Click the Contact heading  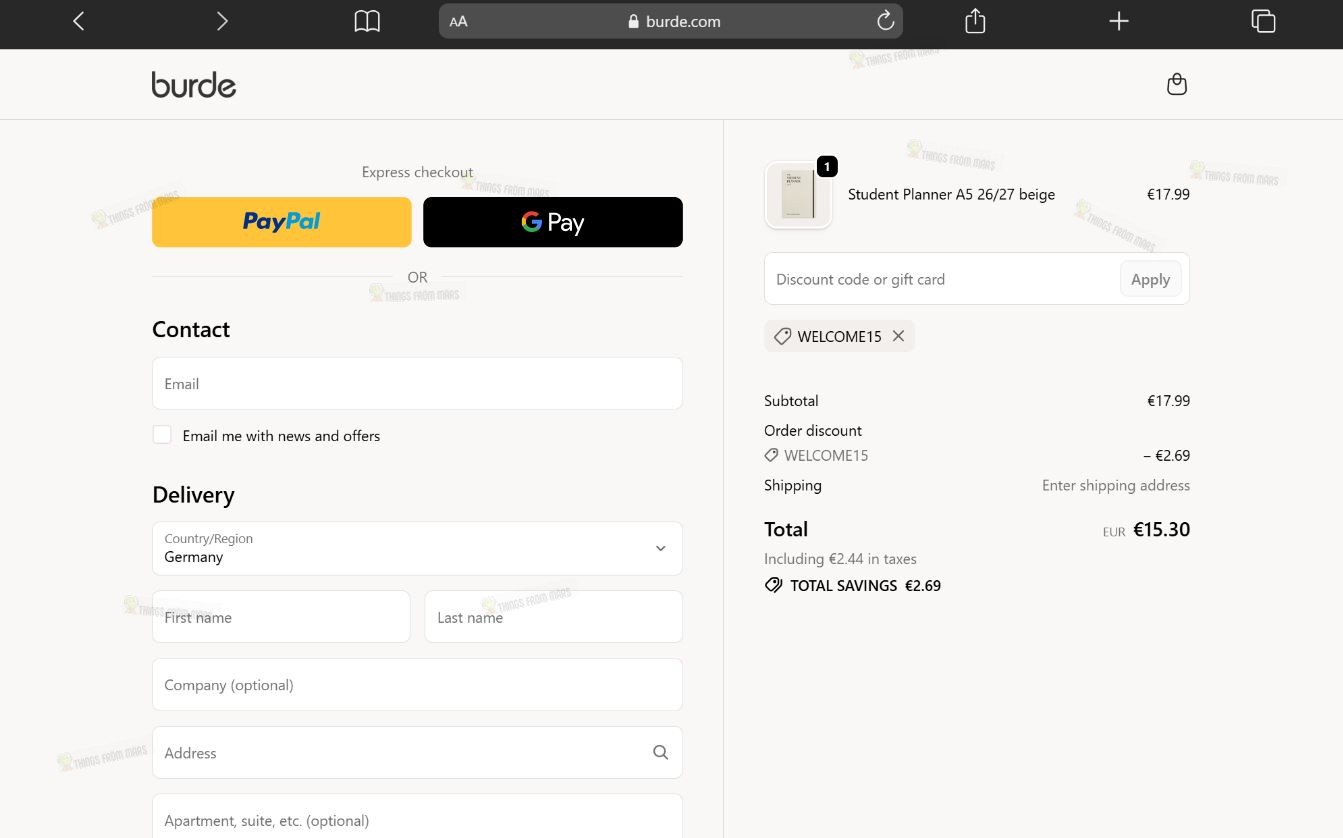pos(191,329)
